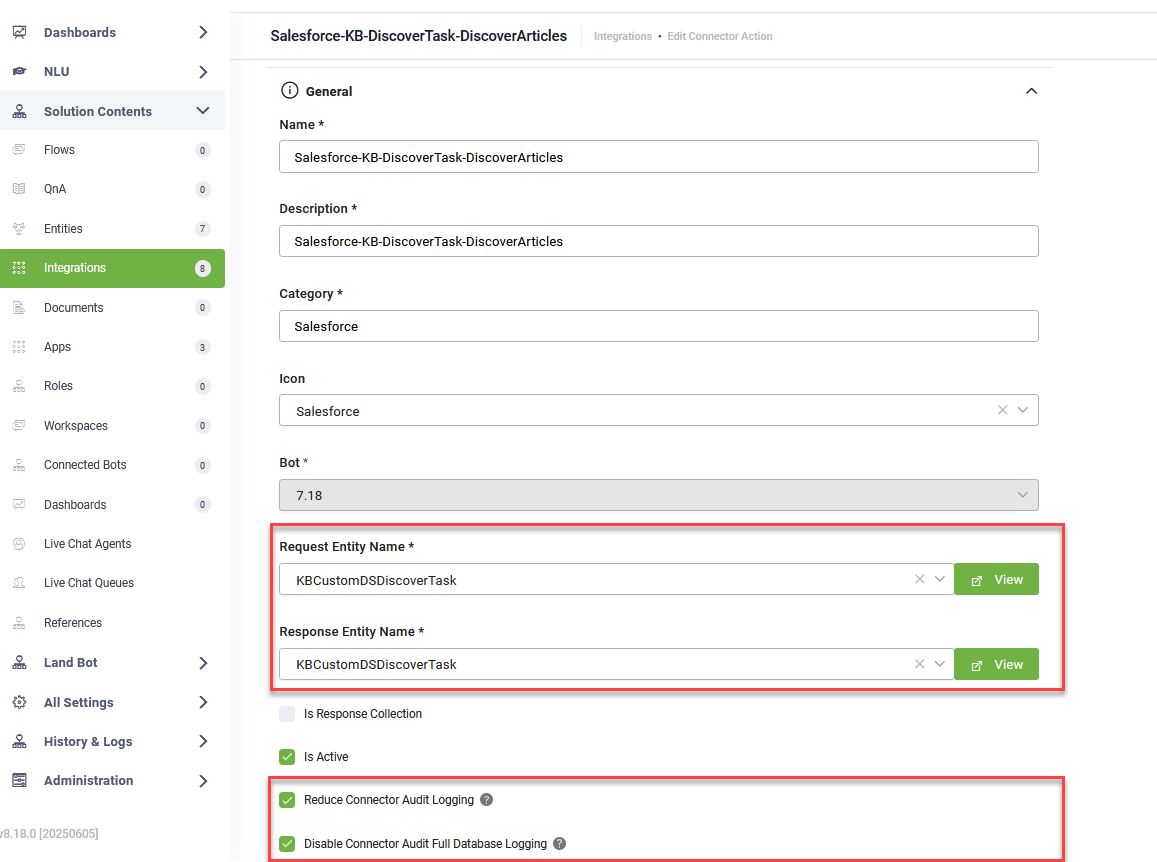Click help icon beside Disable Connector Audit Full Database Logging
This screenshot has height=862, width=1157.
(559, 844)
